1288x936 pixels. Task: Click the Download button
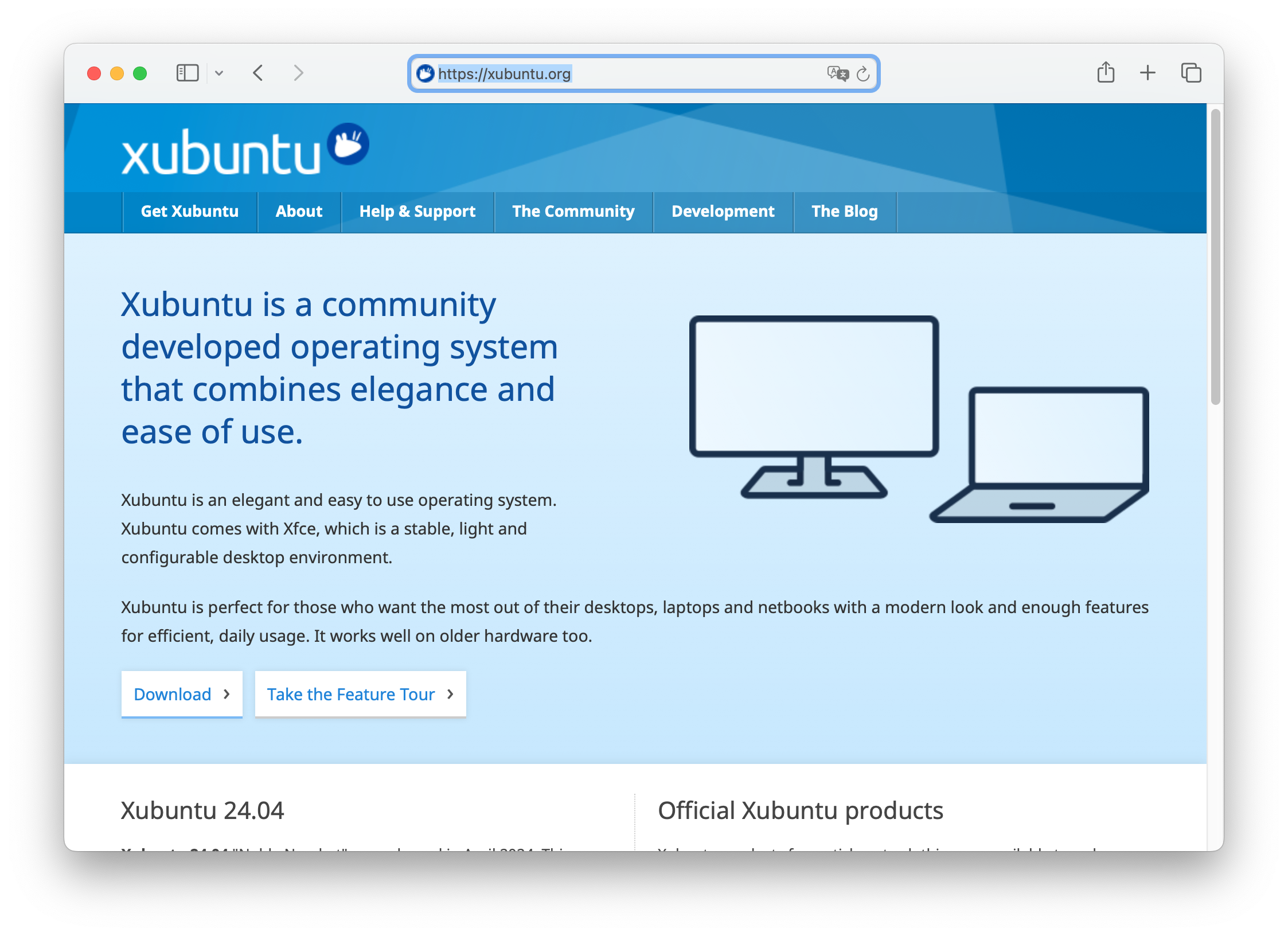(x=182, y=694)
